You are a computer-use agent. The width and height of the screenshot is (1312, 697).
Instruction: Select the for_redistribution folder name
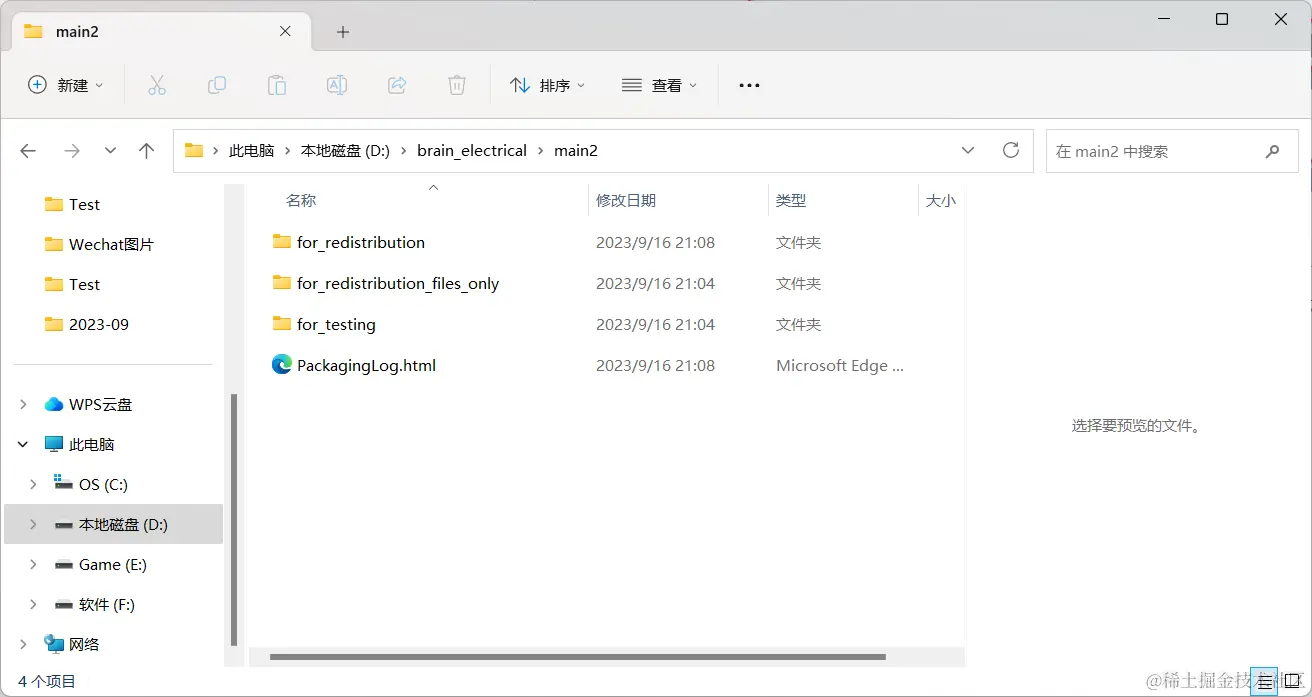click(361, 243)
